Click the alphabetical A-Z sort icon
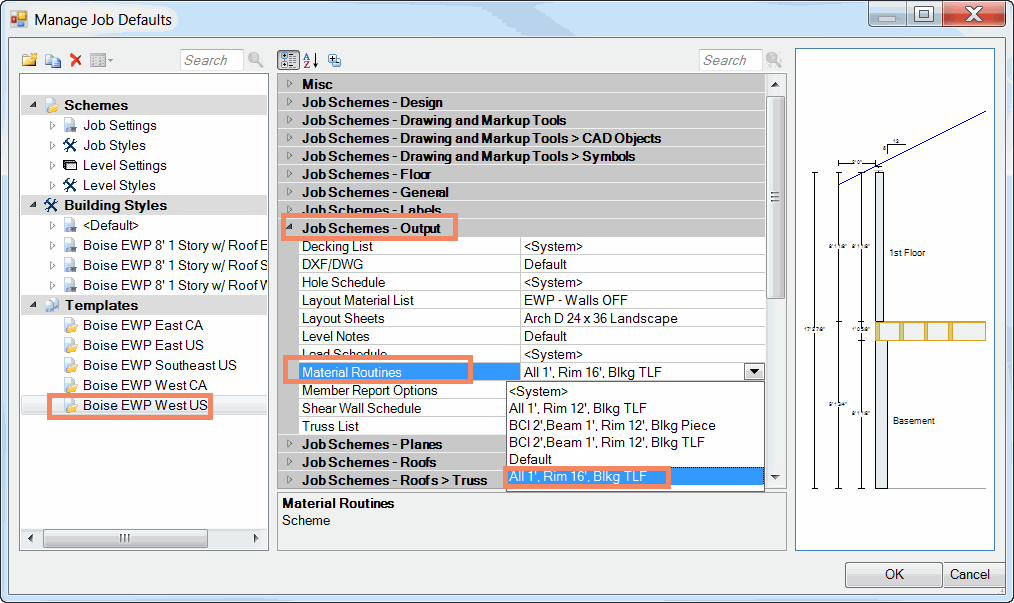Screen dimensions: 1014x603 pos(310,60)
